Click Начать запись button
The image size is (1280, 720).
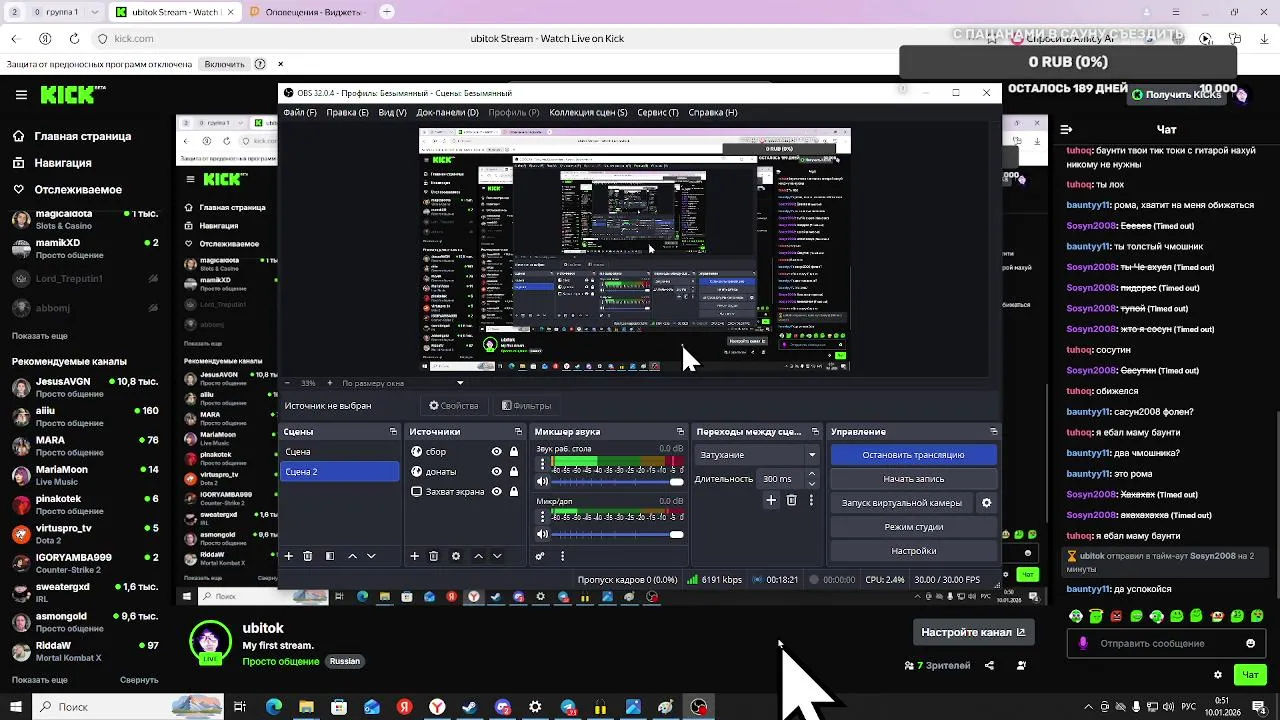(x=913, y=479)
